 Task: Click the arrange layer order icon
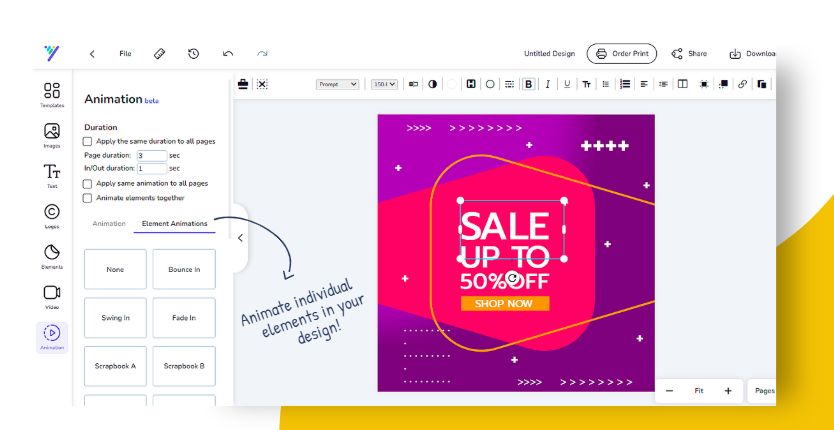click(x=723, y=84)
